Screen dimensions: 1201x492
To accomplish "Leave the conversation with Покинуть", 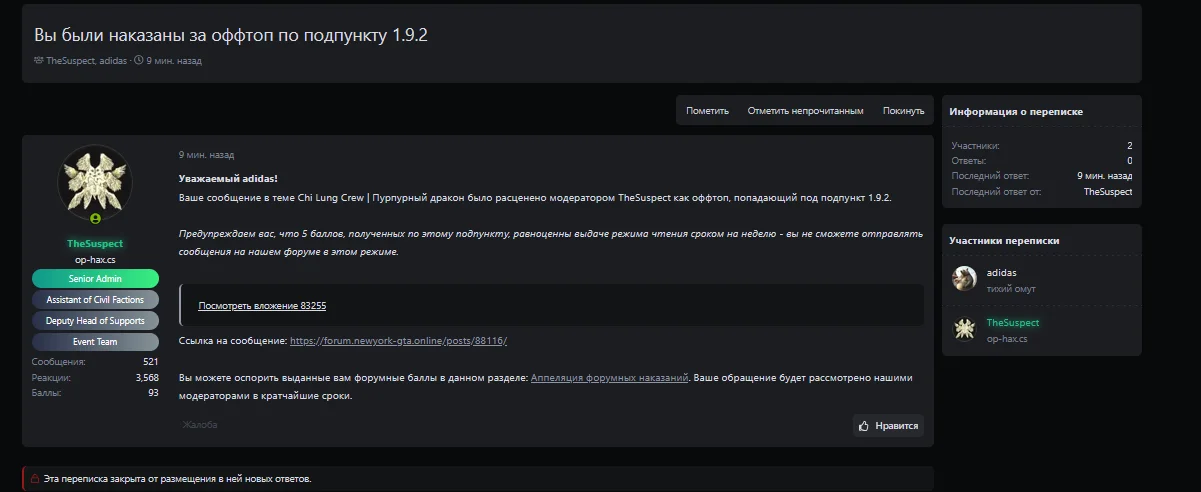I will [903, 111].
